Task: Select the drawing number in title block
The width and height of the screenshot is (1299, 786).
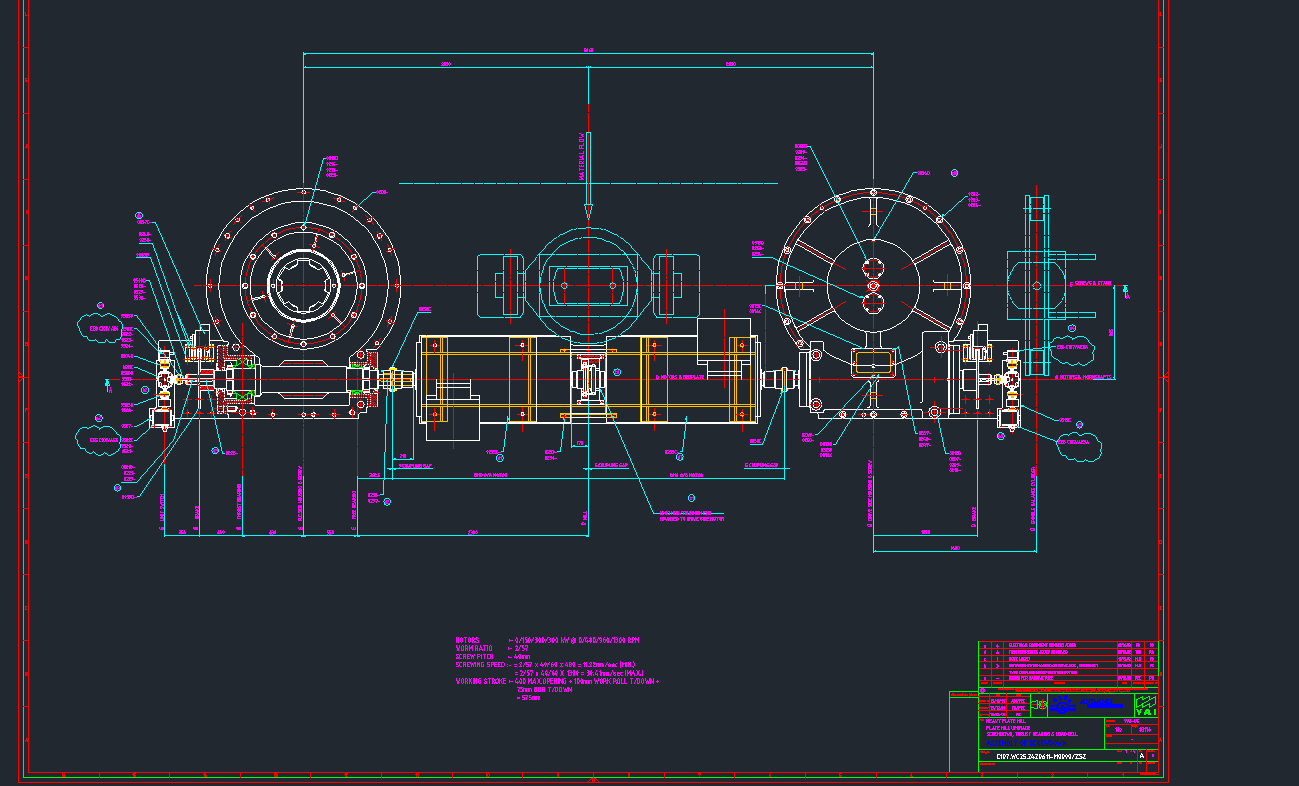Action: tap(1042, 757)
